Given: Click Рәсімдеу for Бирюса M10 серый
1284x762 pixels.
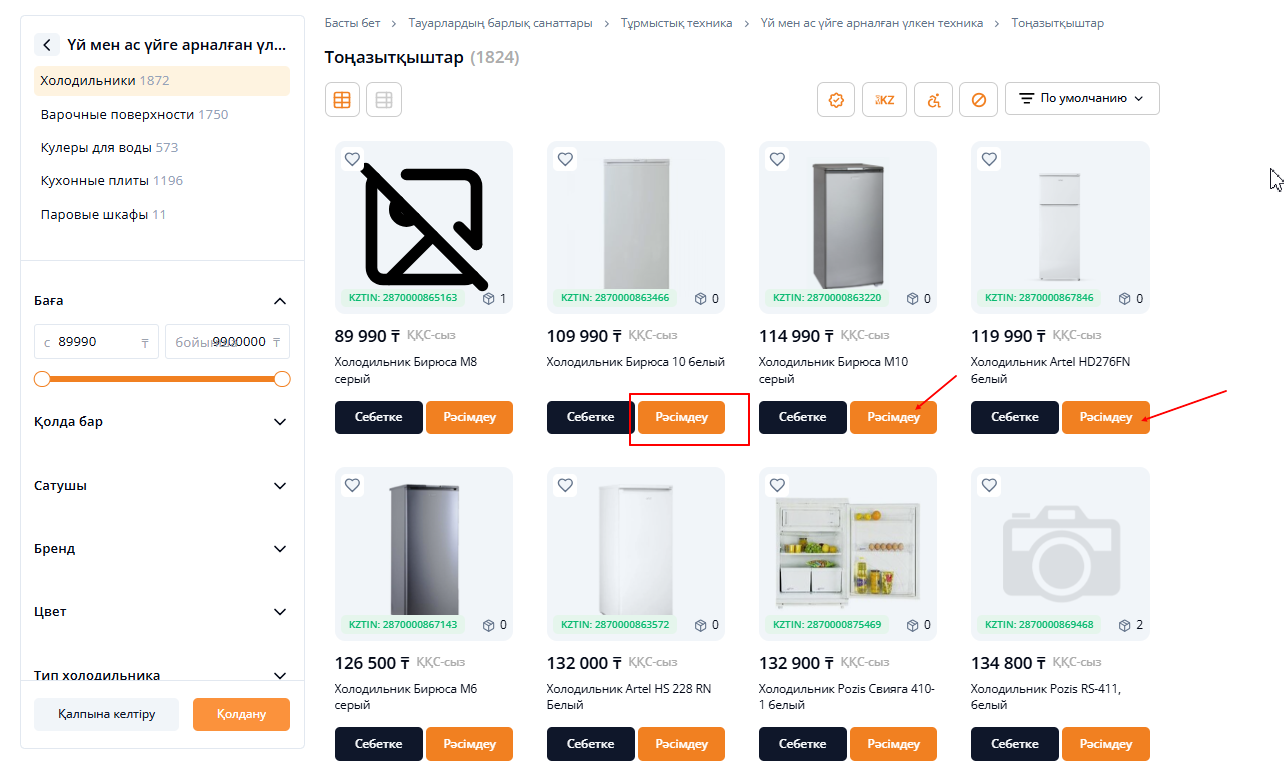Looking at the screenshot, I should pos(893,417).
